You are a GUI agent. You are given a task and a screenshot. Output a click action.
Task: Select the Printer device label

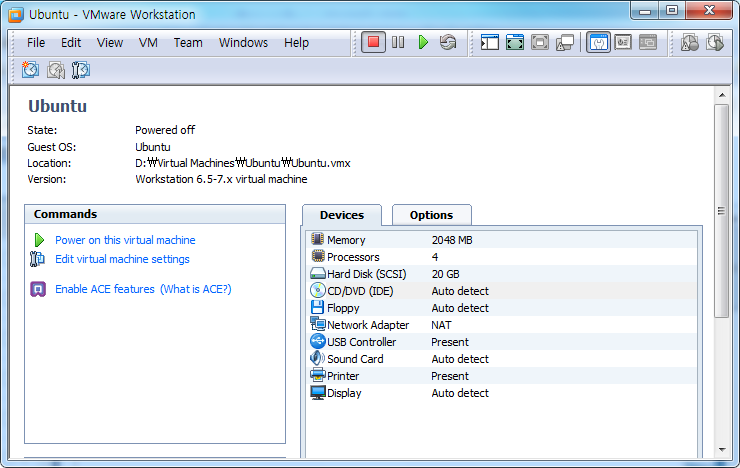tap(343, 376)
